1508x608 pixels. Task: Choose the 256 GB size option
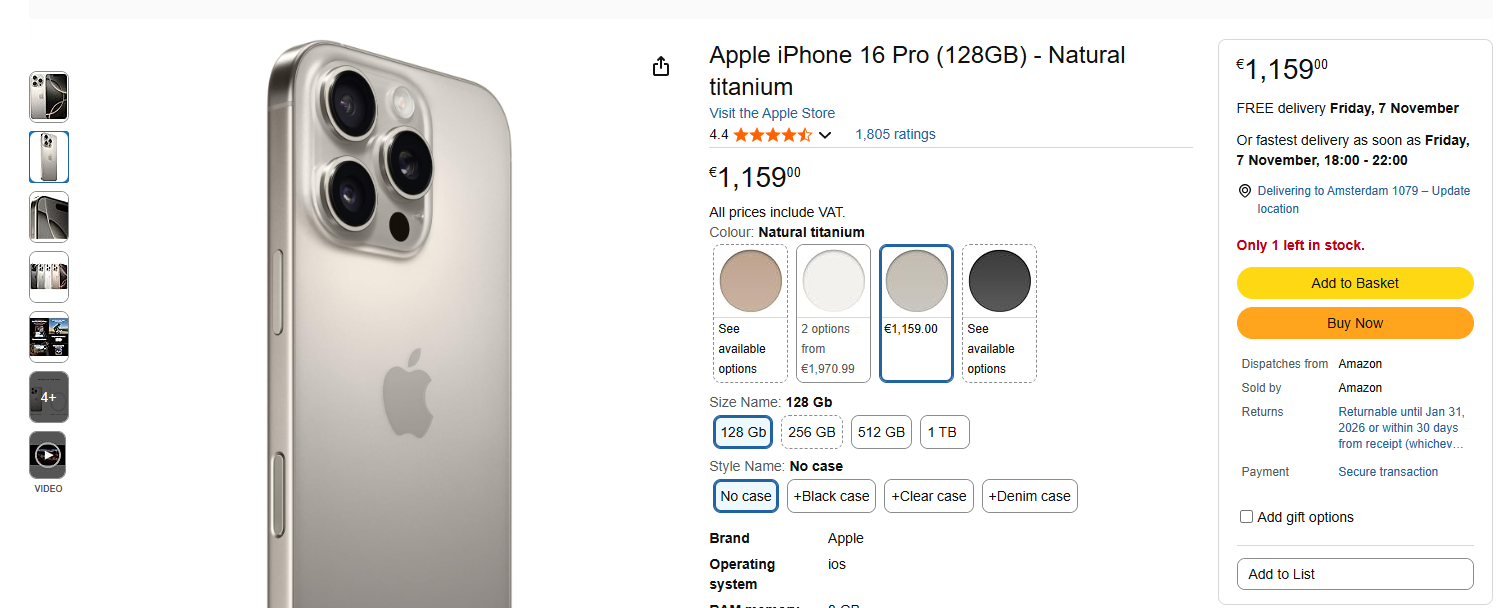pos(812,432)
